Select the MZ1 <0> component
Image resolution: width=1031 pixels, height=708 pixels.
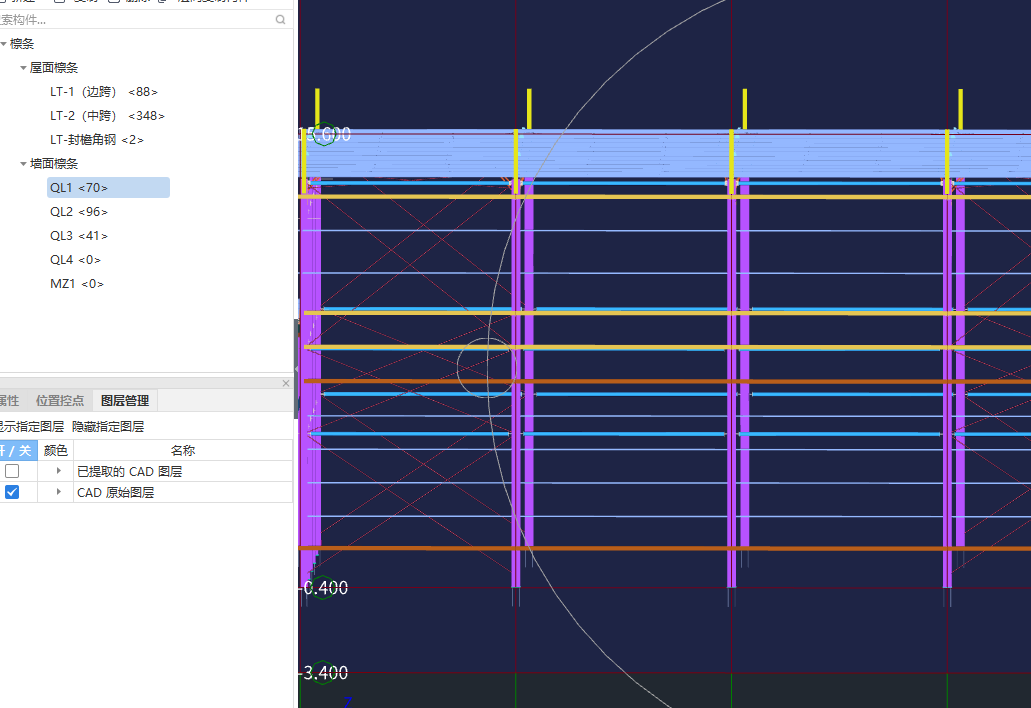click(x=77, y=283)
